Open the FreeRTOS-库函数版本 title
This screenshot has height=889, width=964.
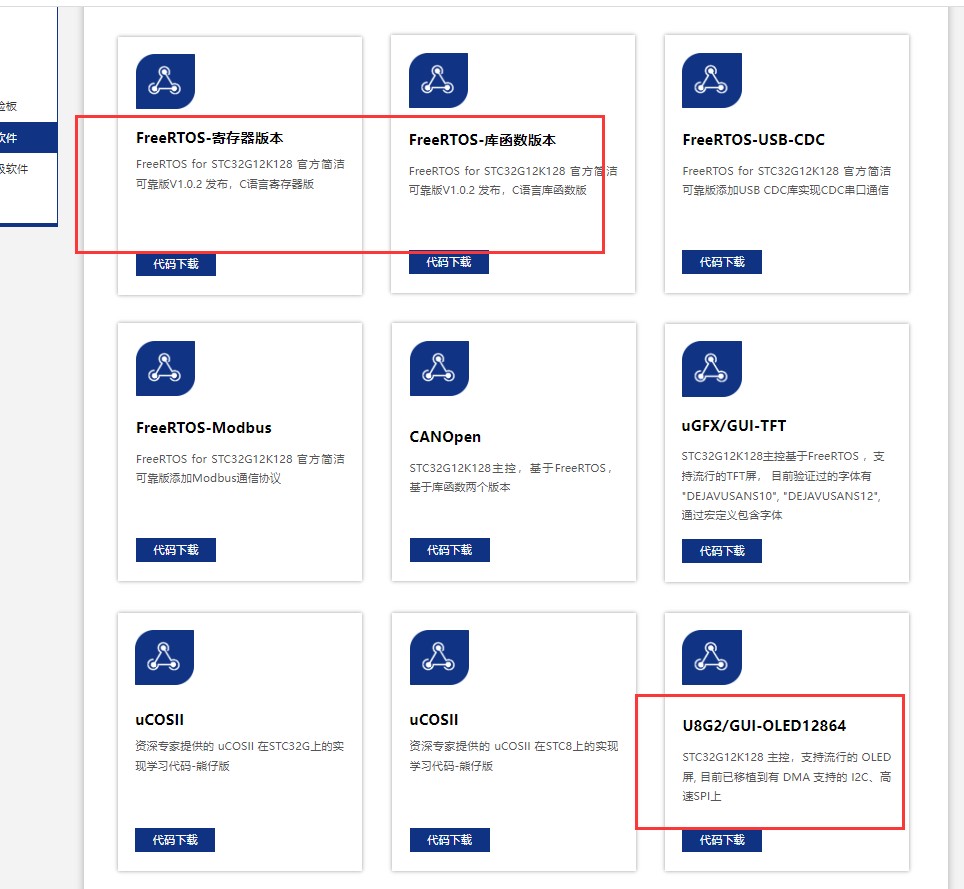click(x=483, y=140)
